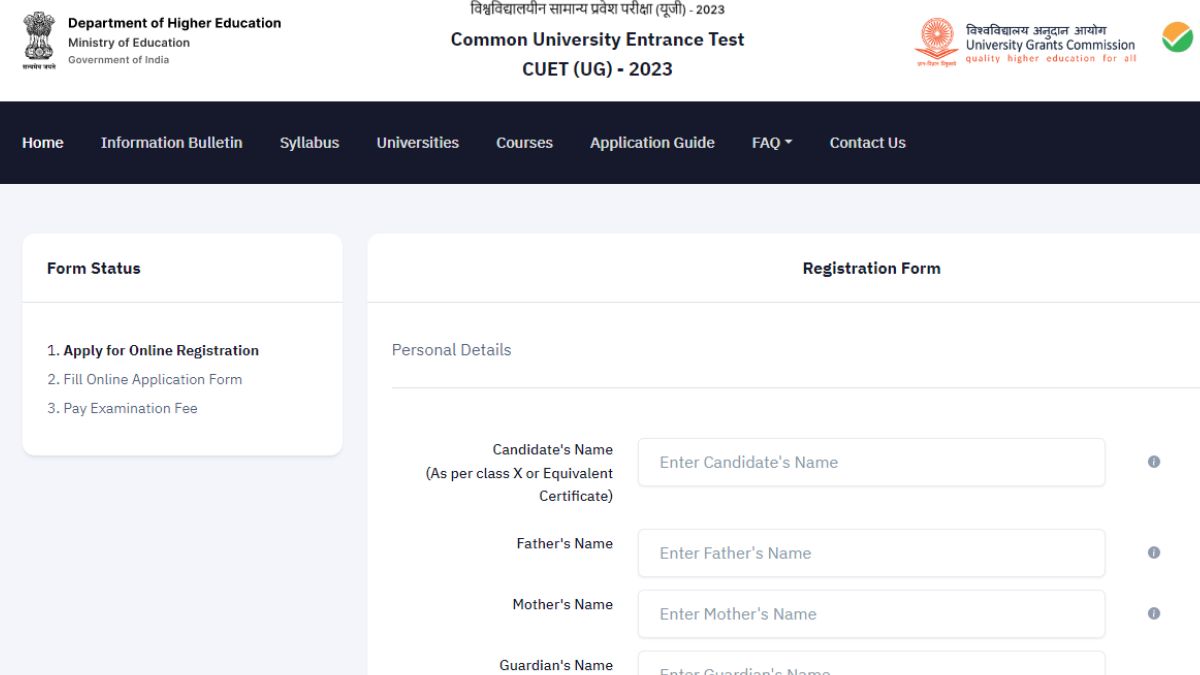
Task: Open the Application Guide
Action: coord(652,142)
